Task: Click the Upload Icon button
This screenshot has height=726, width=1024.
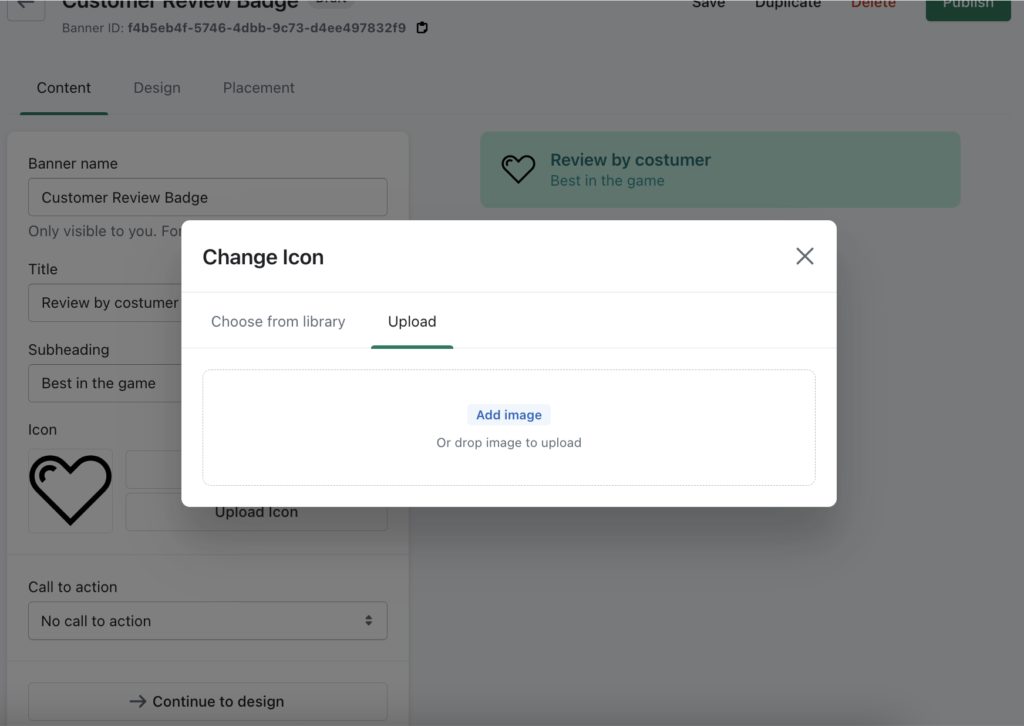Action: pos(256,512)
